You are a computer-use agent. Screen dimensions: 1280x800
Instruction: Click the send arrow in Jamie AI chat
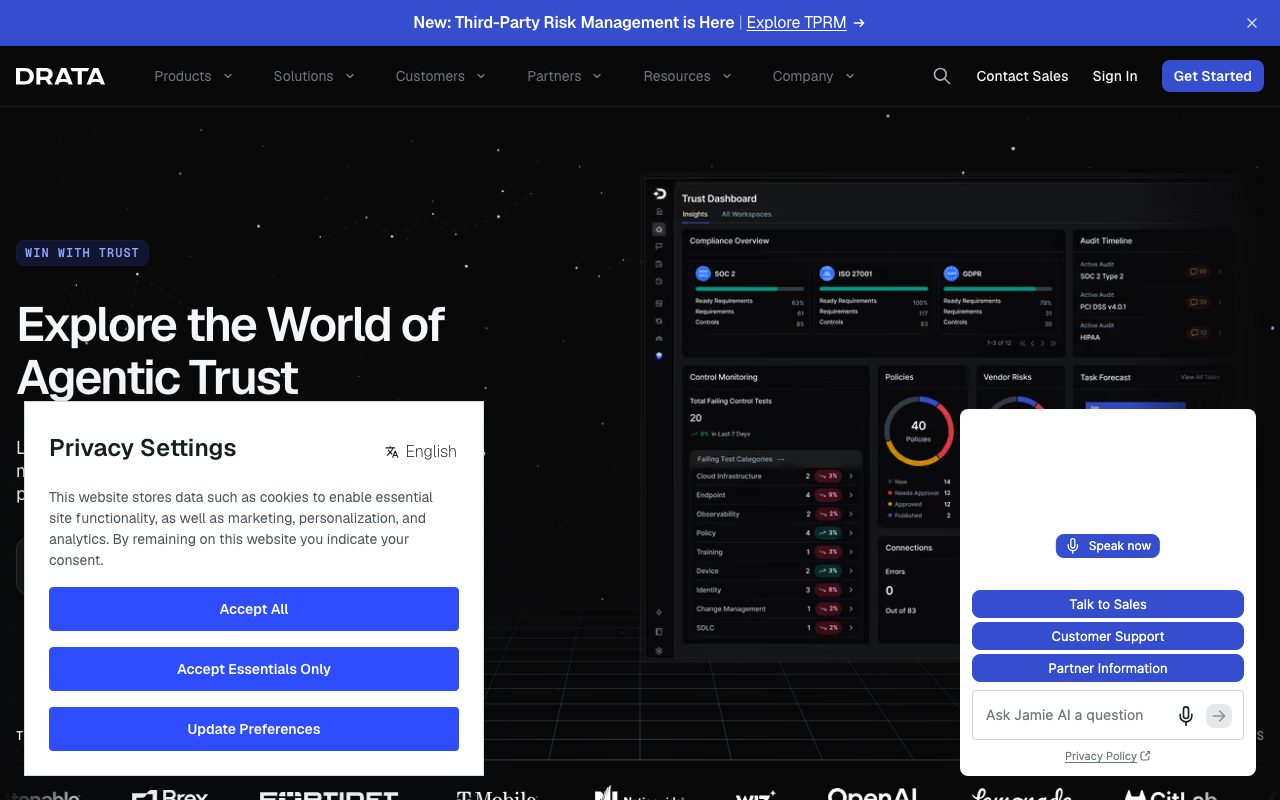pyautogui.click(x=1218, y=715)
